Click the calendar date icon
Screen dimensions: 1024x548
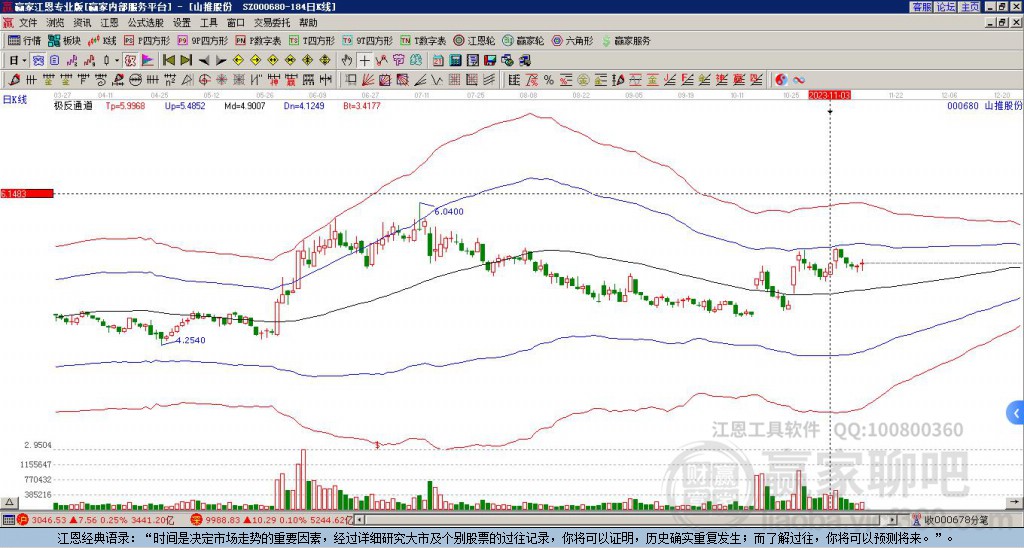click(438, 61)
